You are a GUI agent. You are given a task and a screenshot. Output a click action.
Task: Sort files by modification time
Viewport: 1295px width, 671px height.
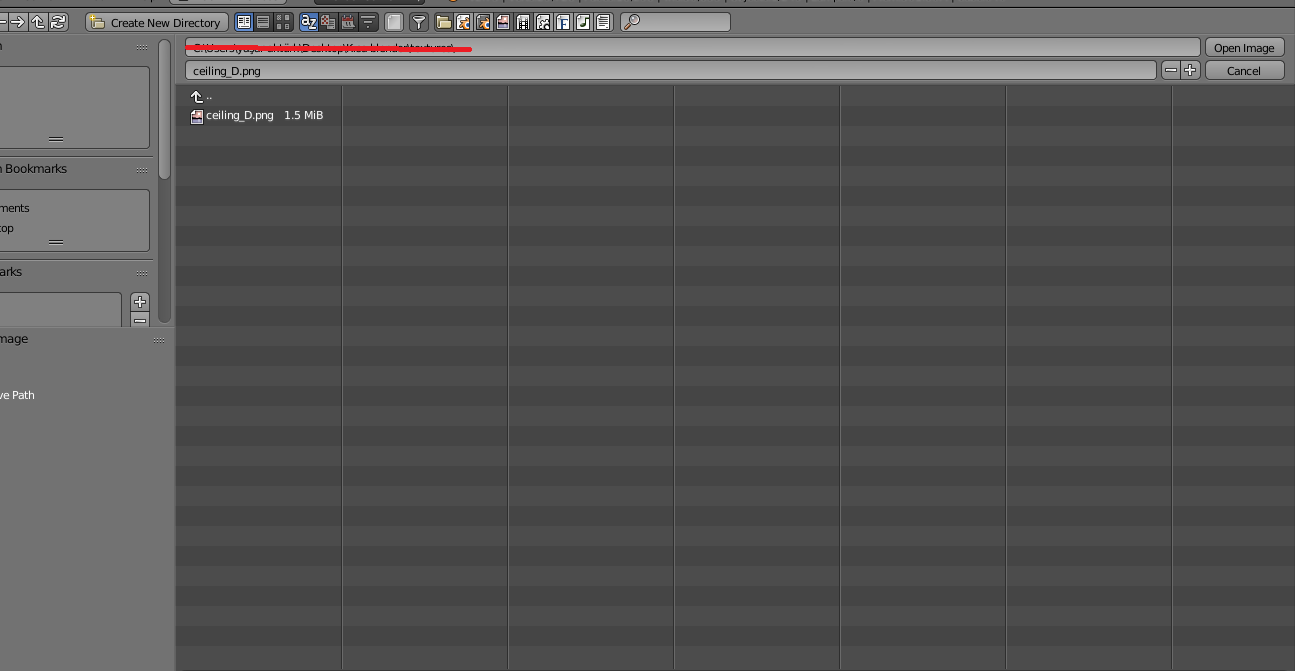(x=348, y=22)
